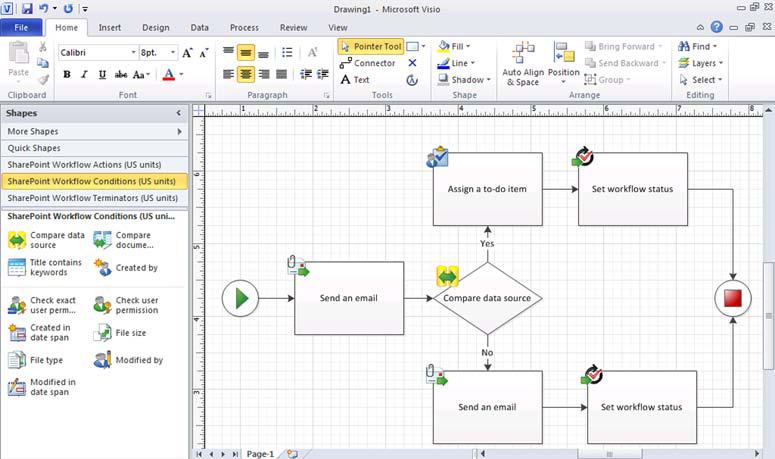Toggle Align Middle vertical alignment
This screenshot has height=459, width=775.
pyautogui.click(x=246, y=52)
